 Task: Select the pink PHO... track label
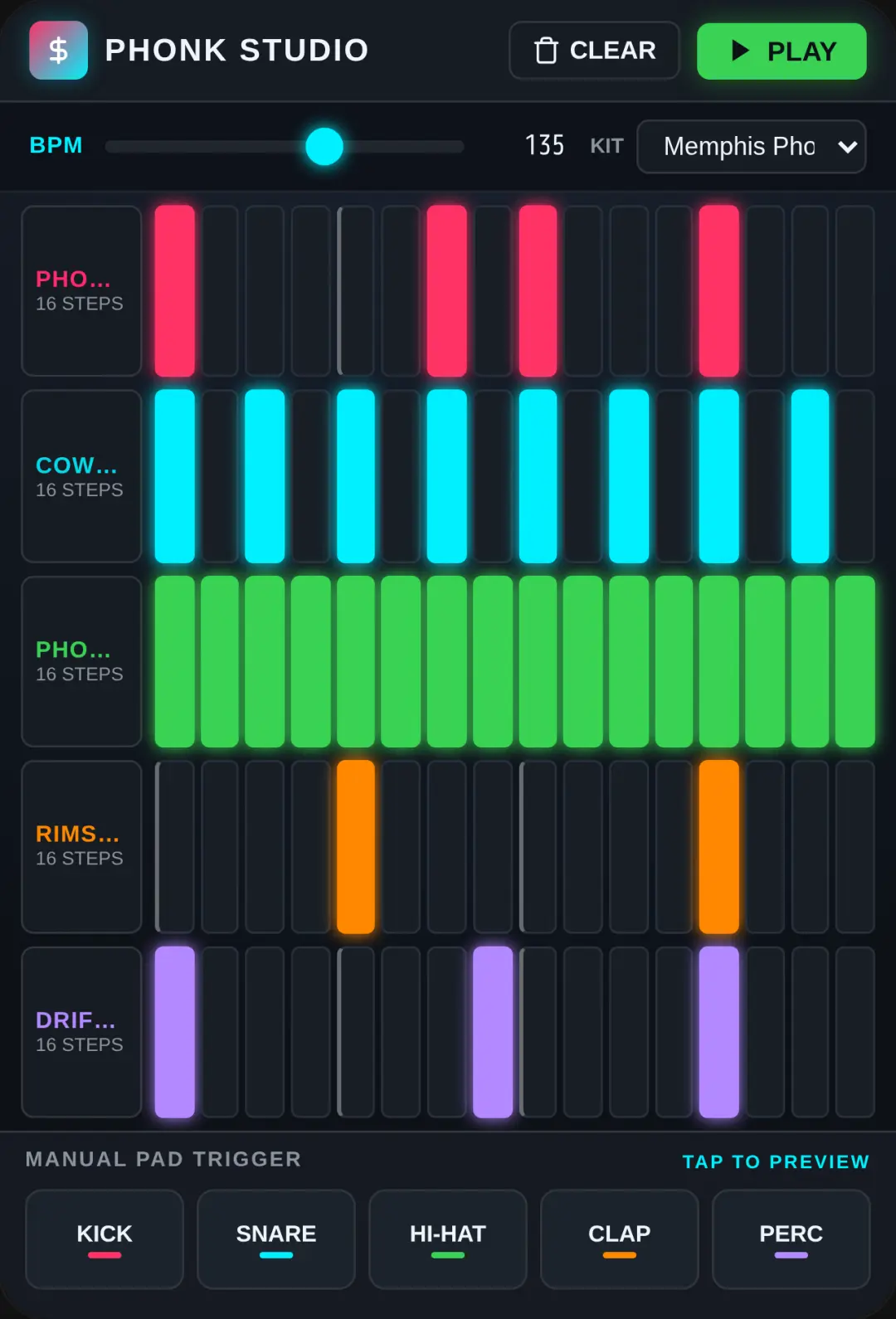pos(81,291)
